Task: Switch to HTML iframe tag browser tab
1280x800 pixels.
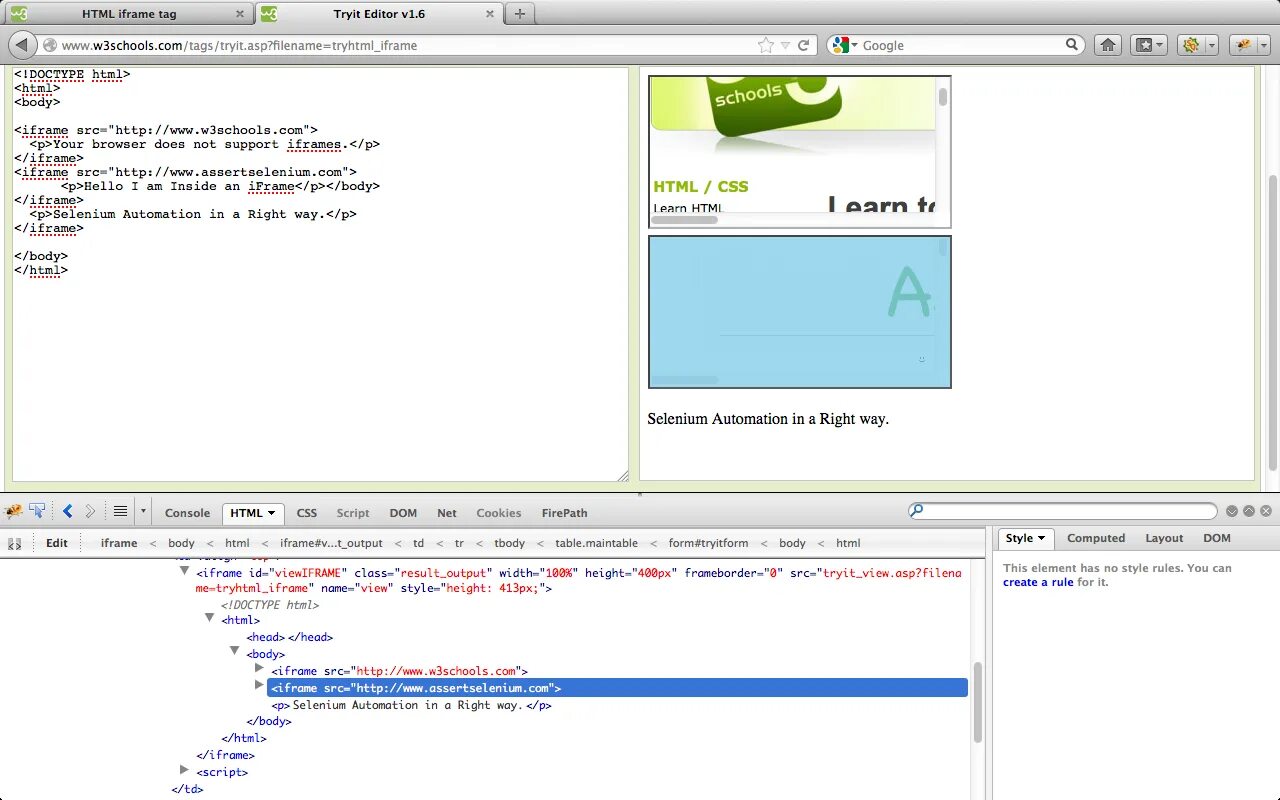Action: coord(128,14)
